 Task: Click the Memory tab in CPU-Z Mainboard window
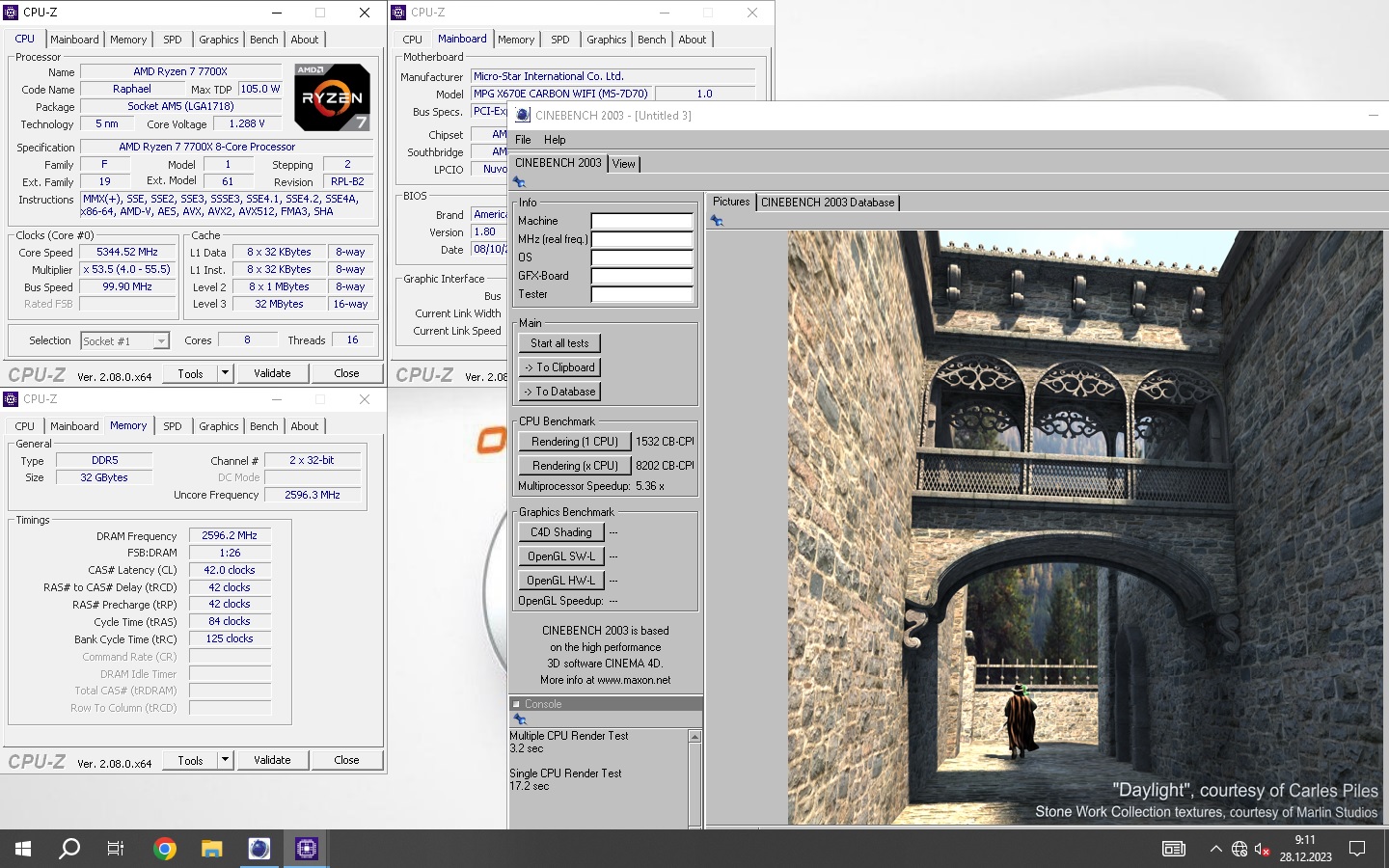tap(516, 40)
